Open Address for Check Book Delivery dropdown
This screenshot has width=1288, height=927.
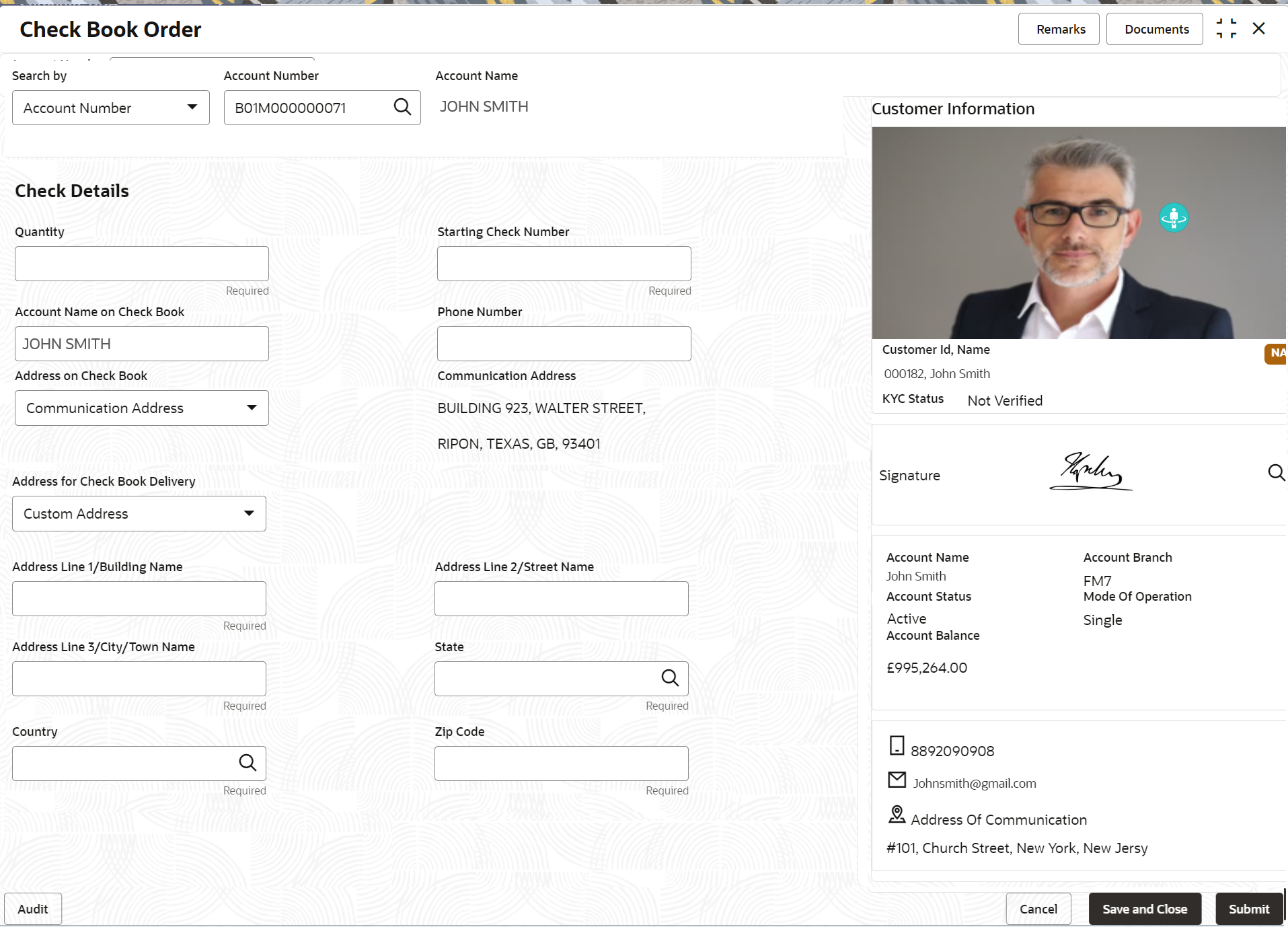(x=139, y=514)
